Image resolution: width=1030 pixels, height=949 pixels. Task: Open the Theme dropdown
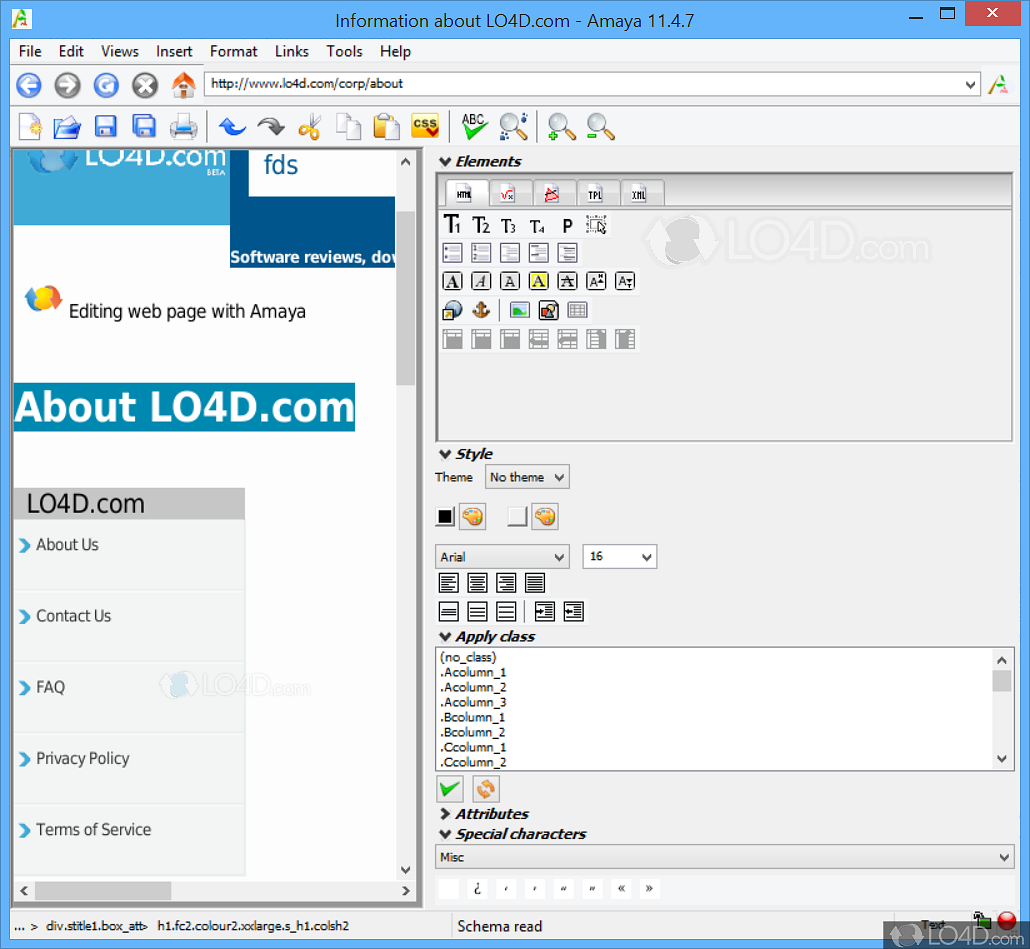coord(526,477)
